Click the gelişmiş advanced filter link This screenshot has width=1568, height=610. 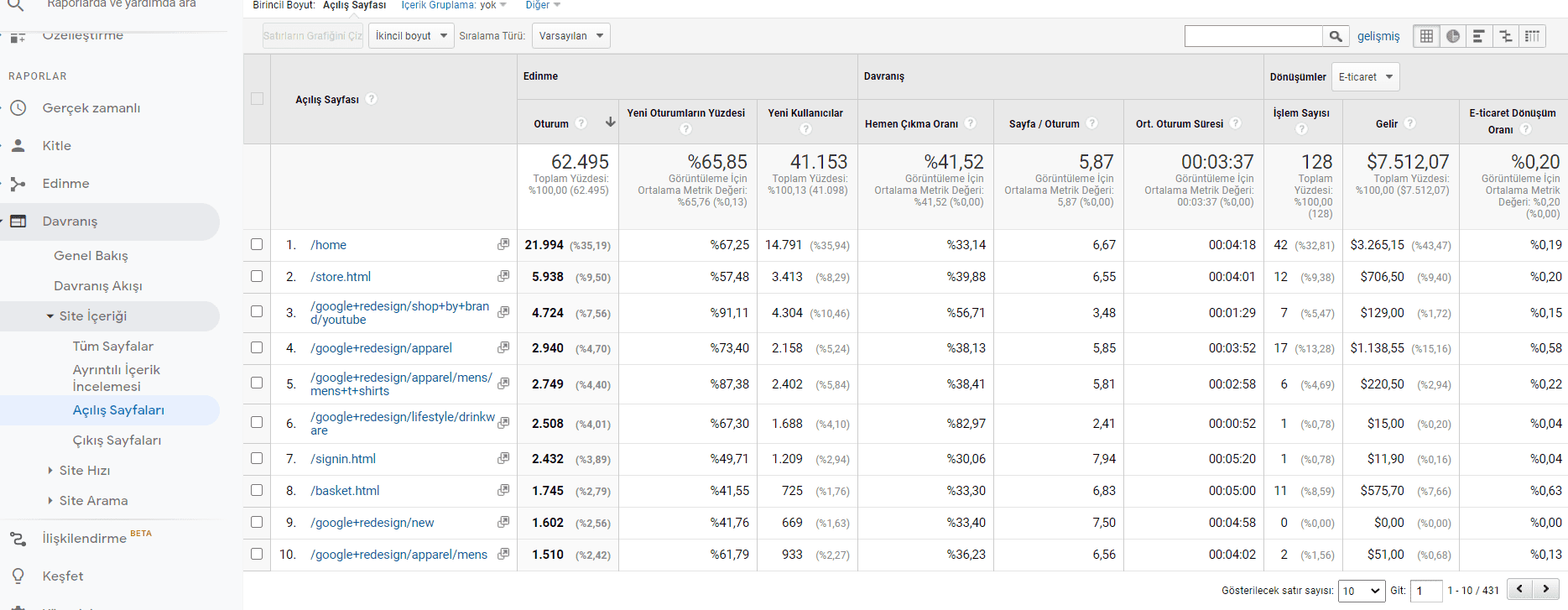pyautogui.click(x=1378, y=36)
